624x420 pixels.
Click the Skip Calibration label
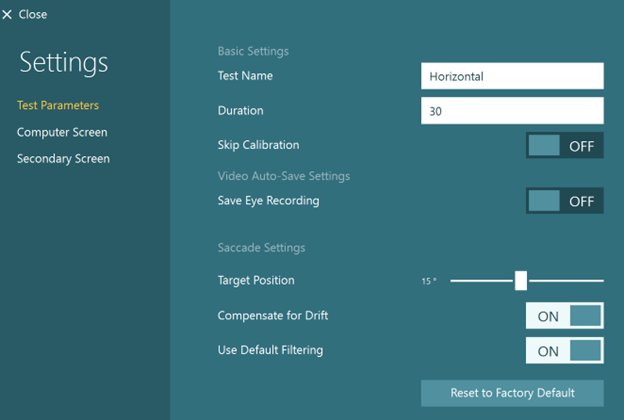[258, 145]
